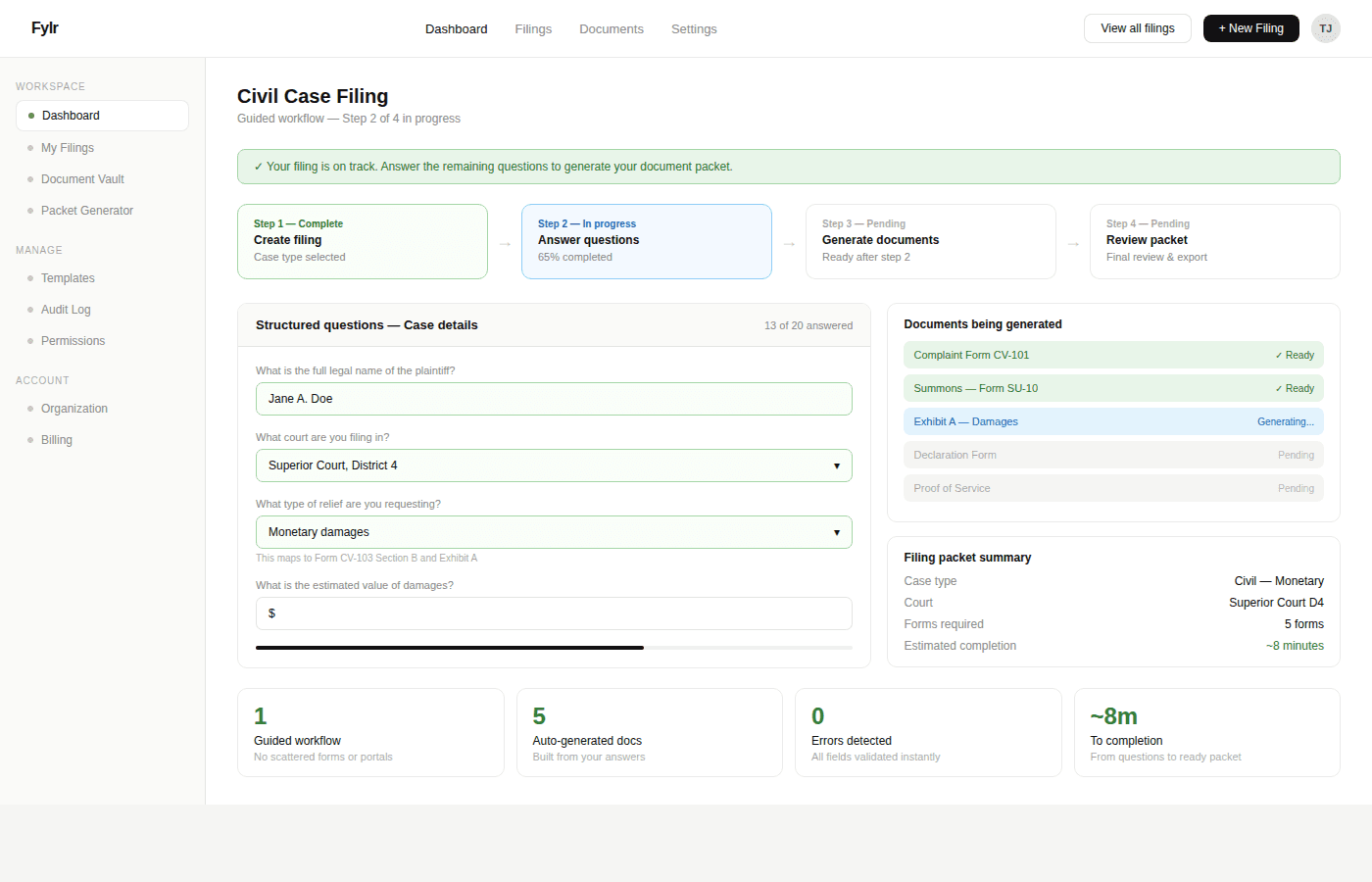
Task: Select the Step 4 Review packet card
Action: pos(1215,241)
